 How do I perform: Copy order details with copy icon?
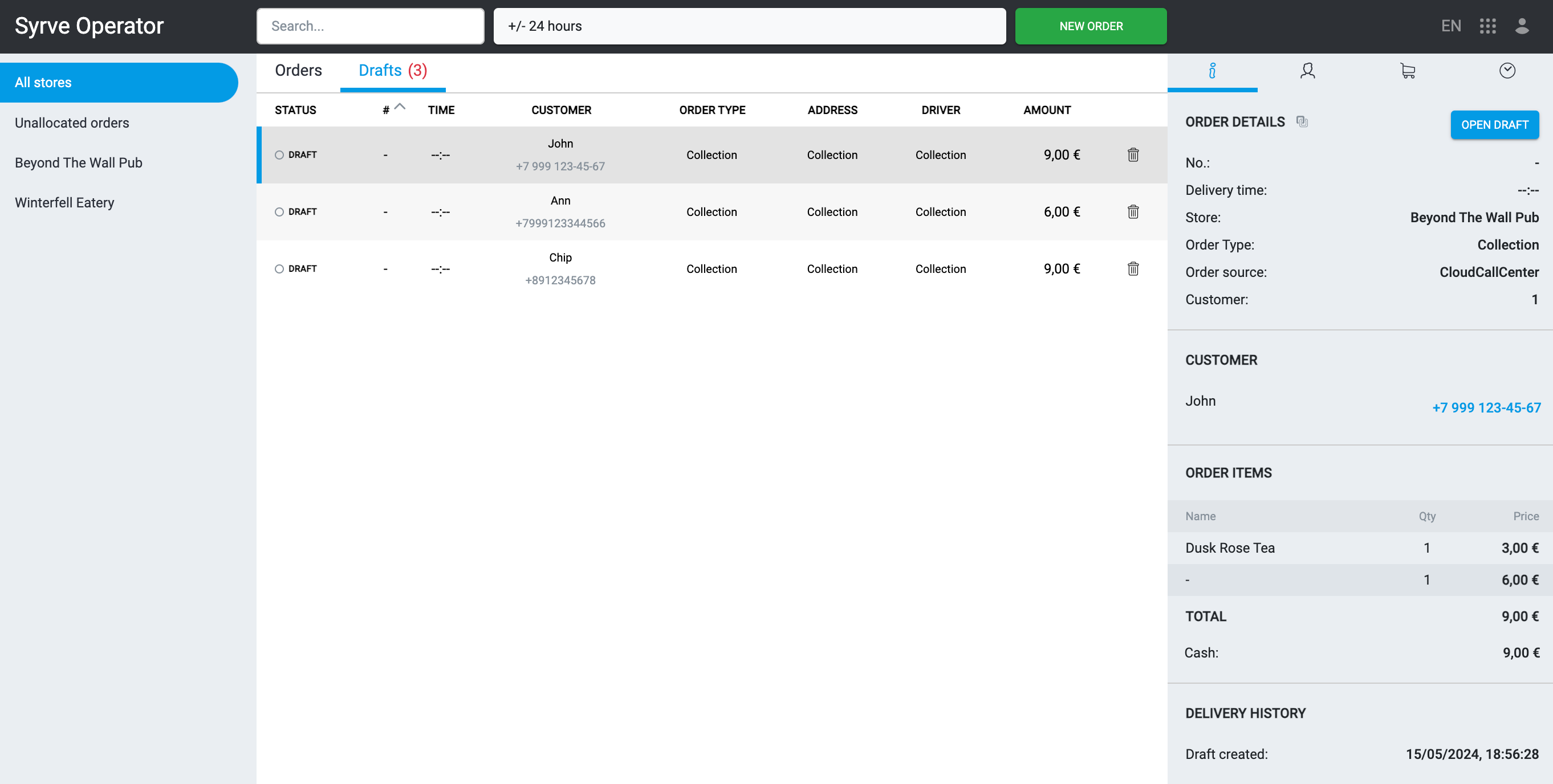1302,122
